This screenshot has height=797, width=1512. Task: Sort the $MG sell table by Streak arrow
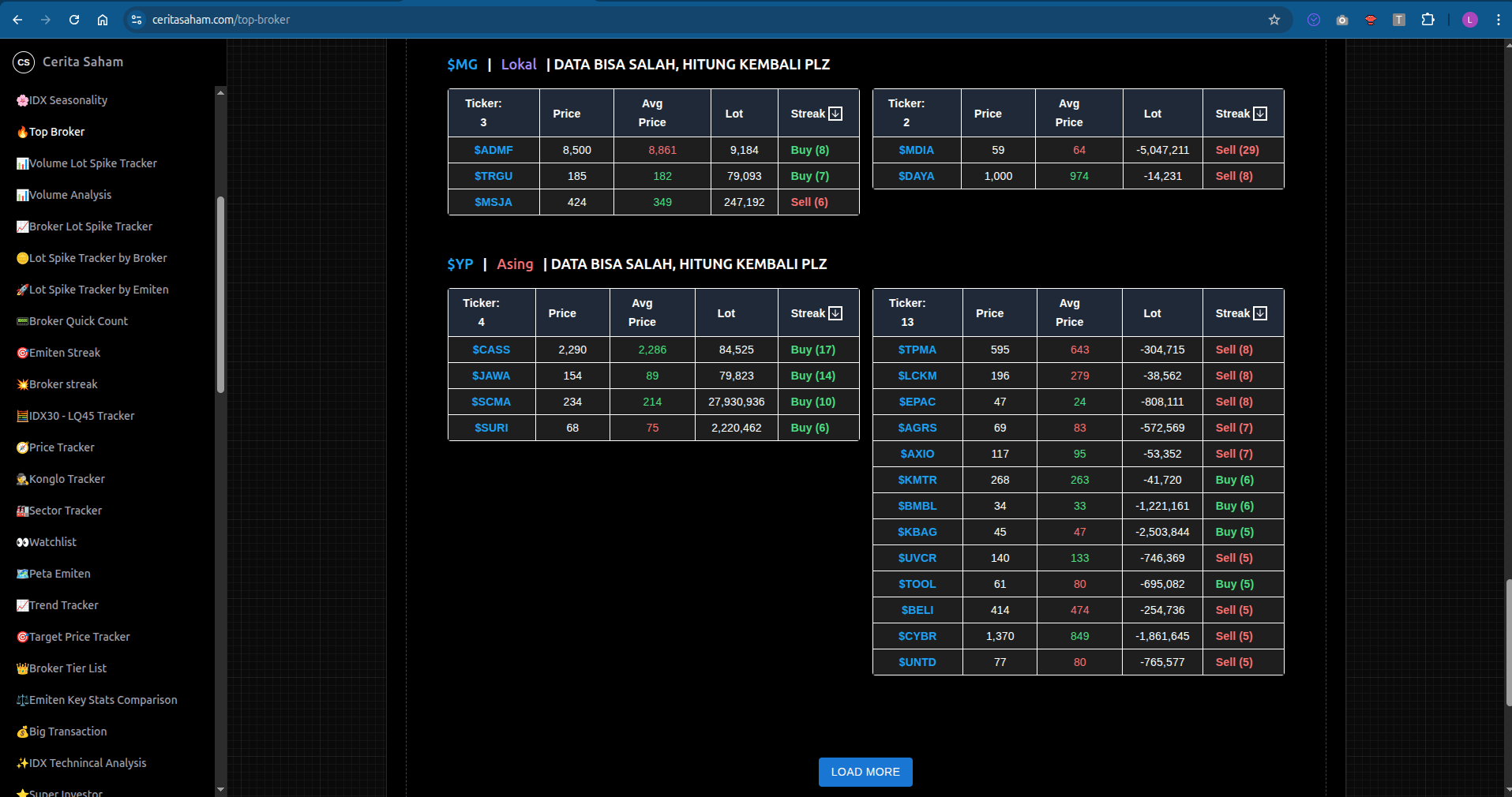pyautogui.click(x=1260, y=114)
